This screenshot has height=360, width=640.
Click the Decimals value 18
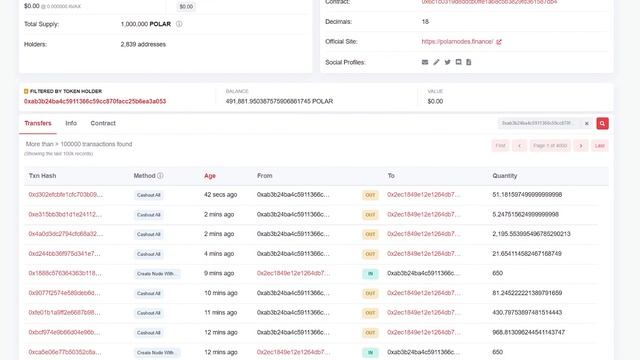coord(425,22)
